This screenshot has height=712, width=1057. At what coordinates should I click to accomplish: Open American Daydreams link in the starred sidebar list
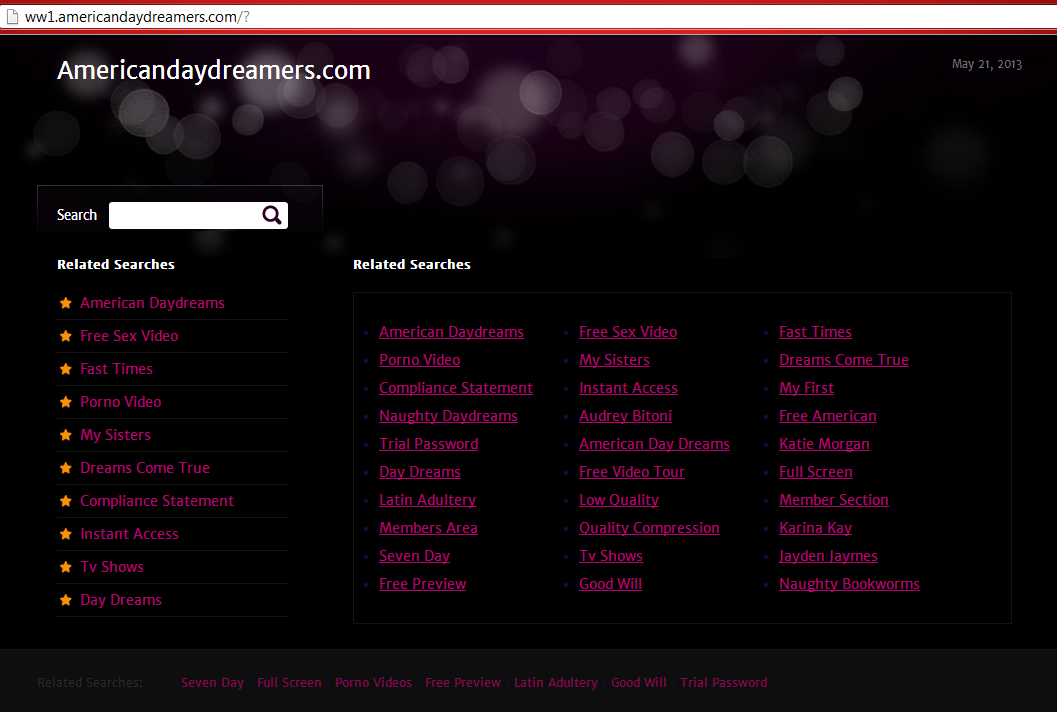tap(152, 303)
